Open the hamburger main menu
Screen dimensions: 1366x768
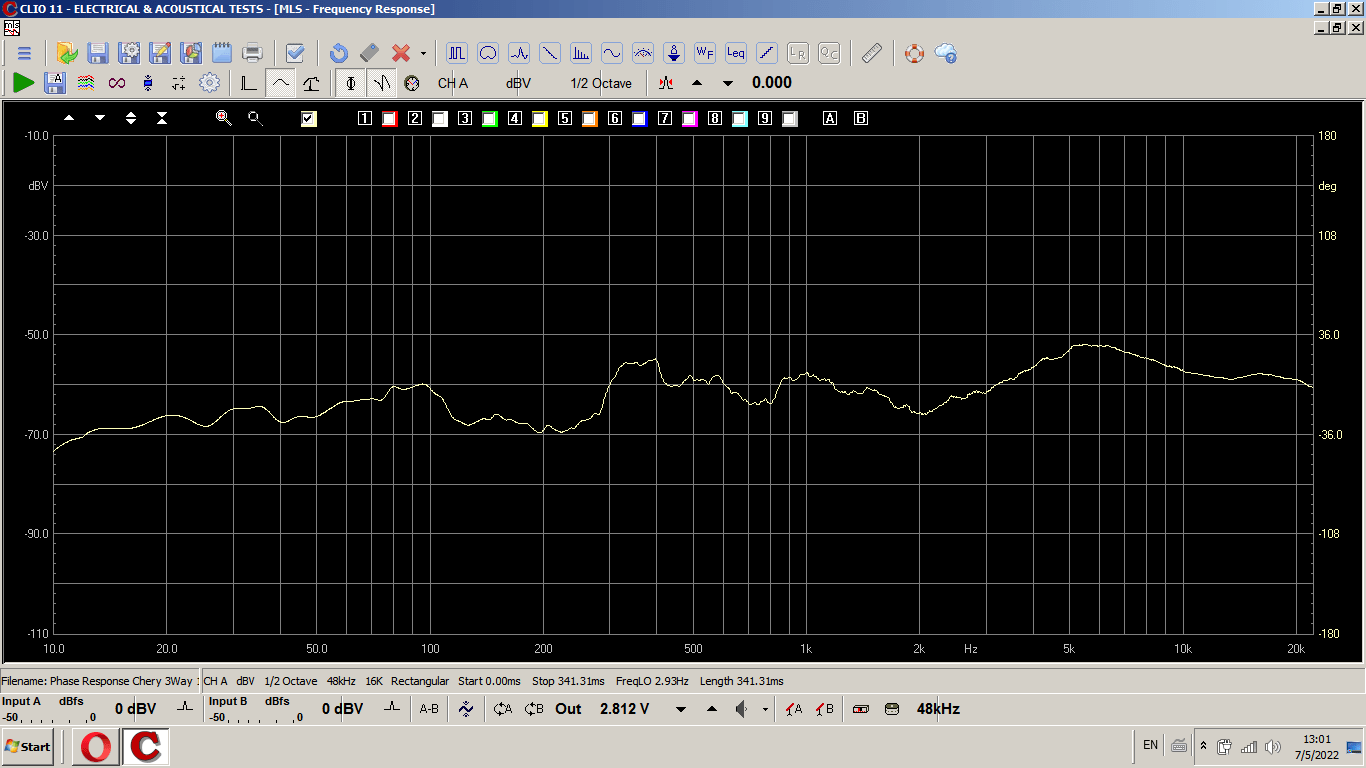24,53
